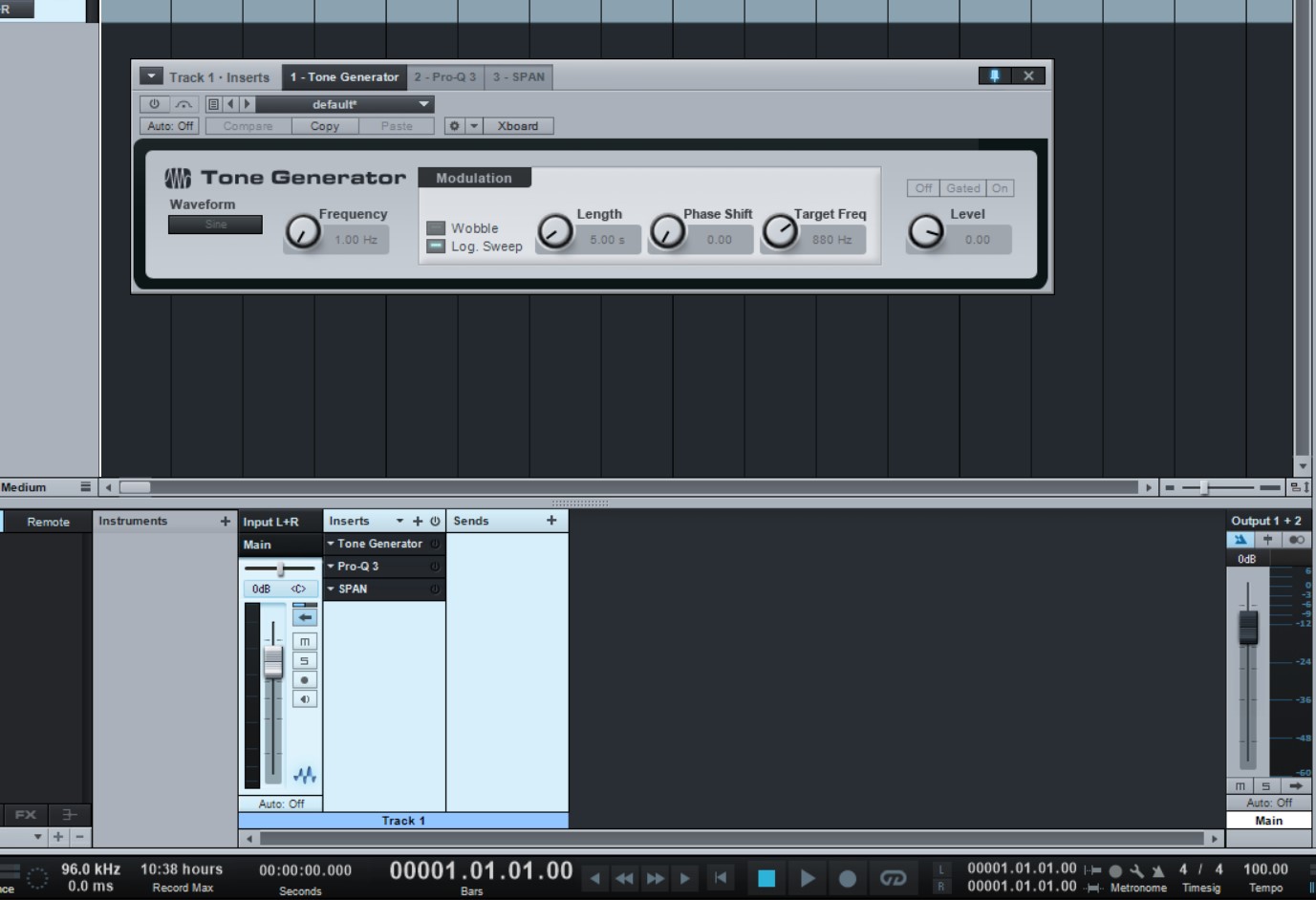The image size is (1316, 900).
Task: Enable the Wobble checkbox
Action: [436, 228]
